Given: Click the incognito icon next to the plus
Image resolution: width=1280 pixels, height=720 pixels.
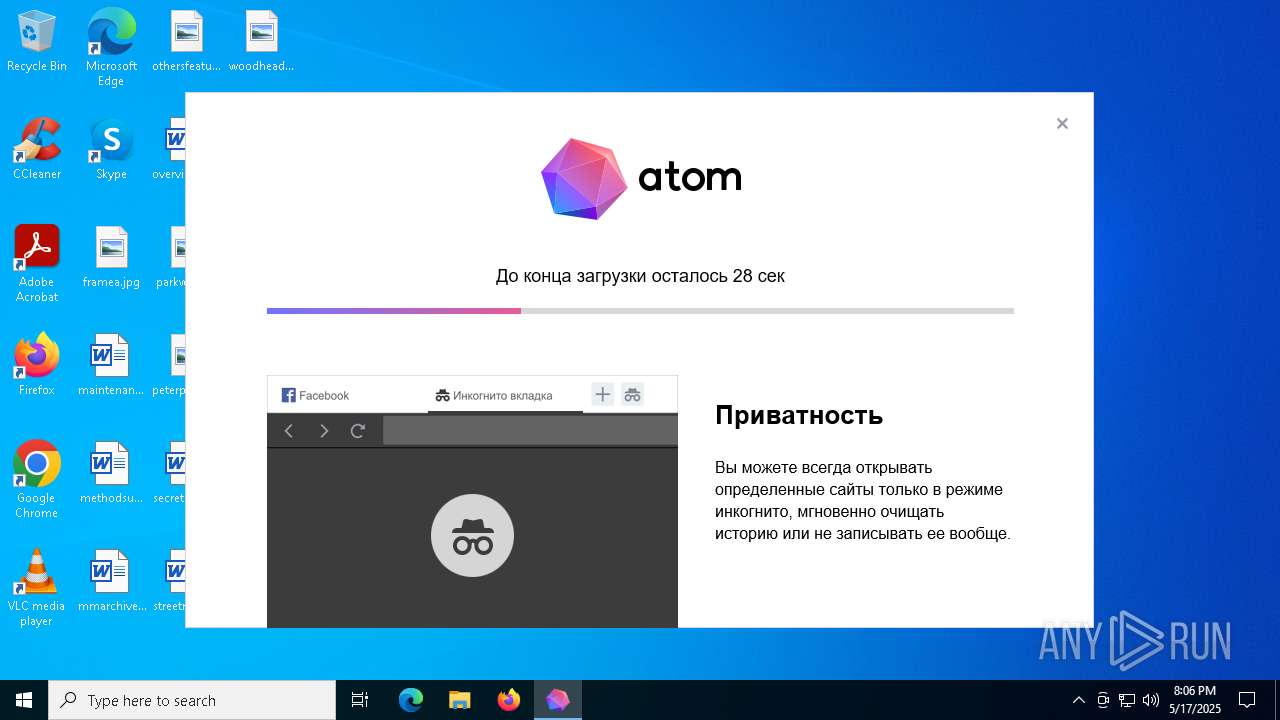Looking at the screenshot, I should 632,394.
